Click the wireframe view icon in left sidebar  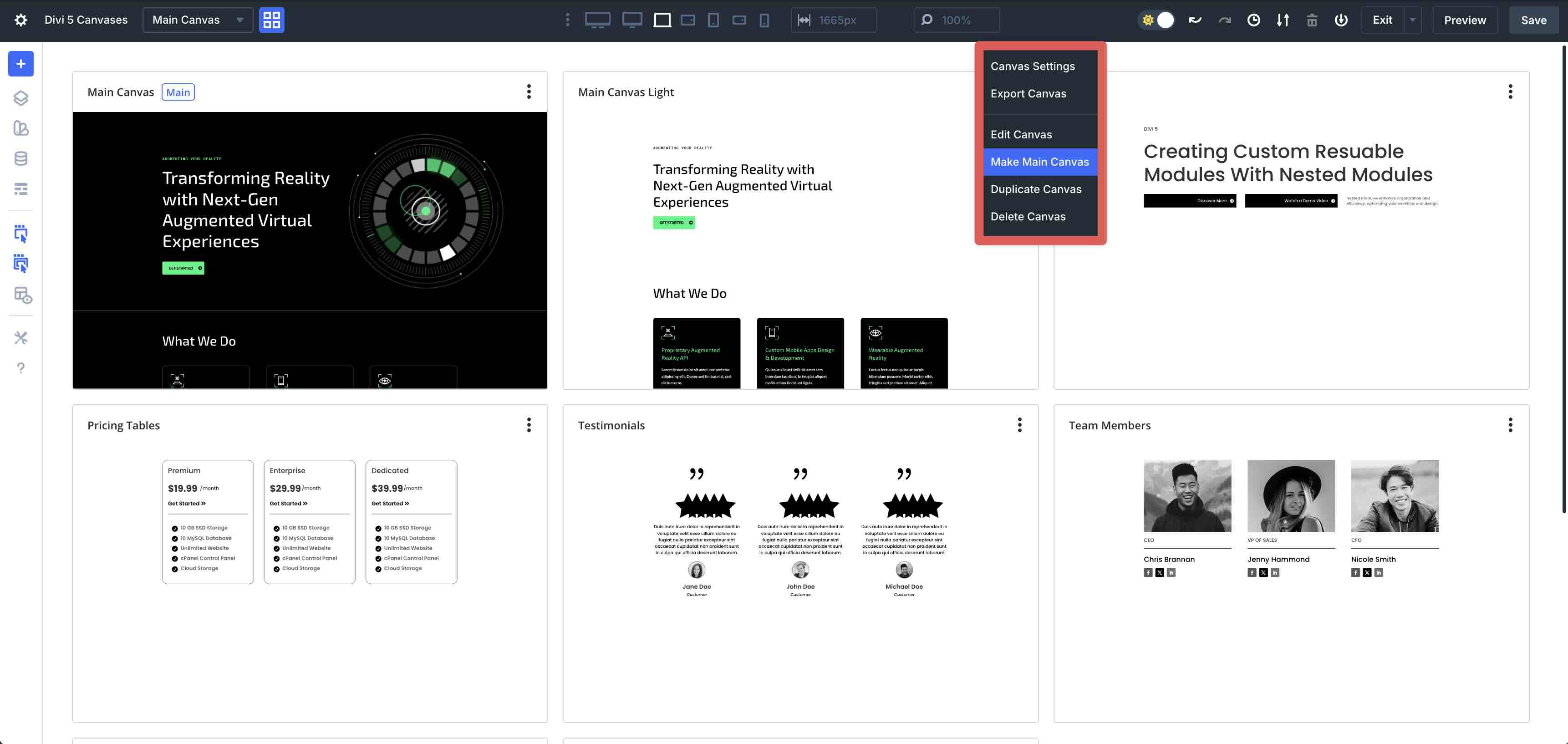(x=20, y=189)
